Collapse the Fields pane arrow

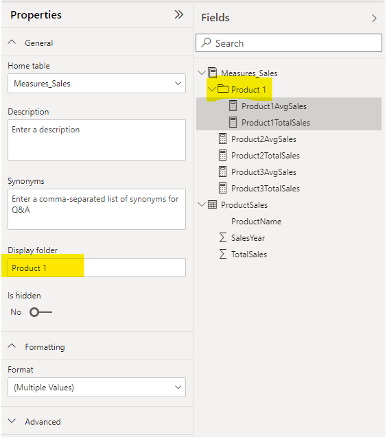(x=374, y=18)
